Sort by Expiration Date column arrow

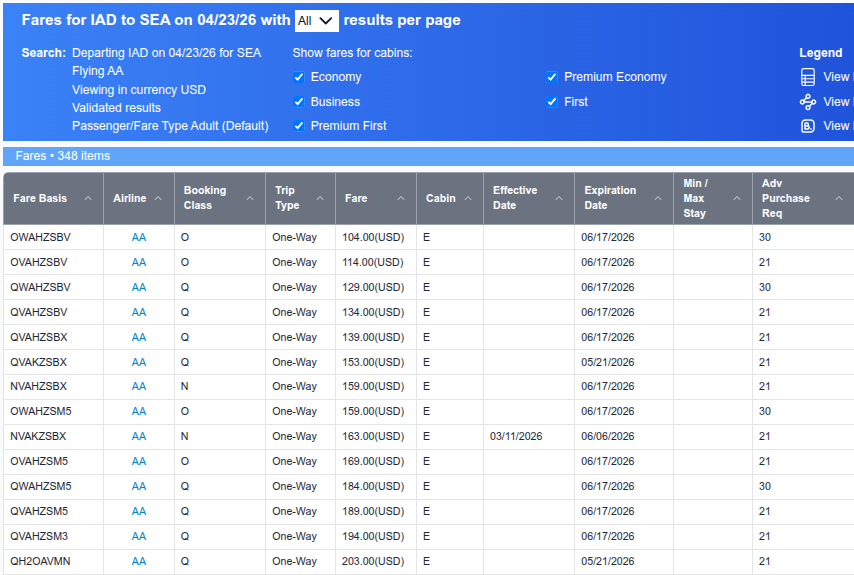click(x=658, y=198)
